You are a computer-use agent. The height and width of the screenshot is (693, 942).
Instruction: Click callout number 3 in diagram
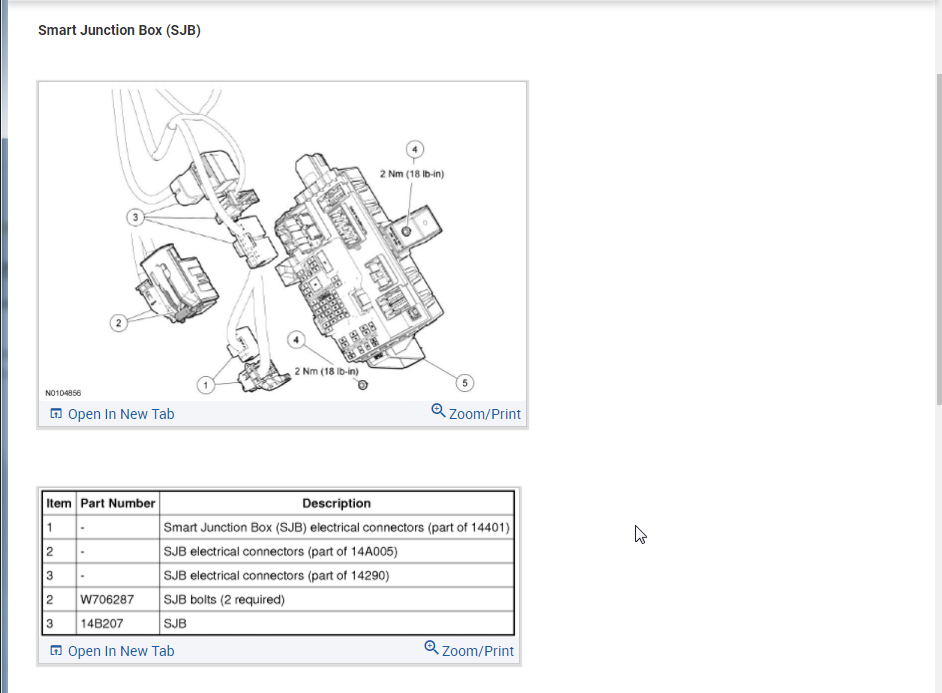point(135,217)
